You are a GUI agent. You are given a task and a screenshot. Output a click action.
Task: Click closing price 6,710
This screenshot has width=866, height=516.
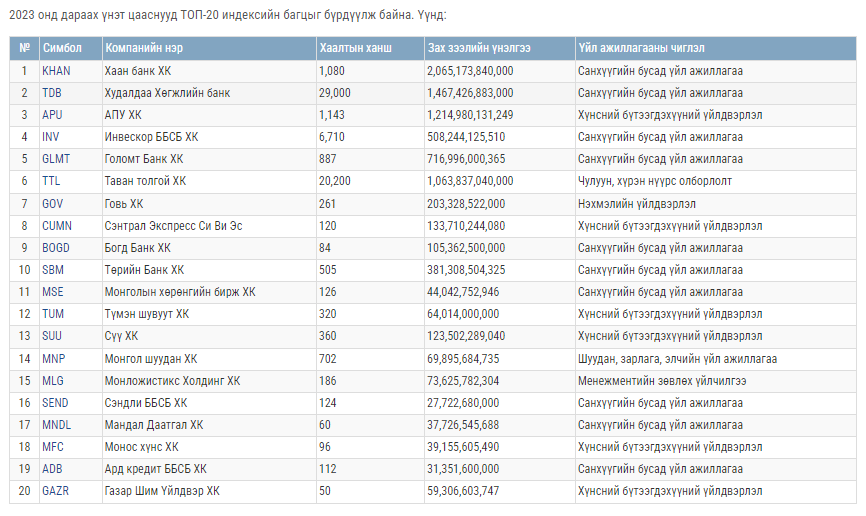coord(331,137)
